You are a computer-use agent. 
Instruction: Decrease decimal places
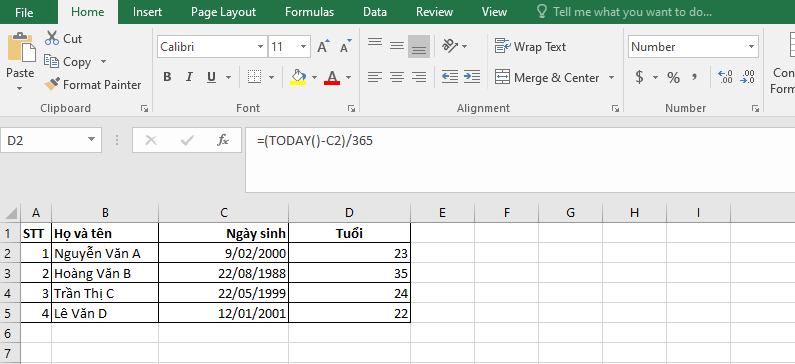tap(747, 78)
